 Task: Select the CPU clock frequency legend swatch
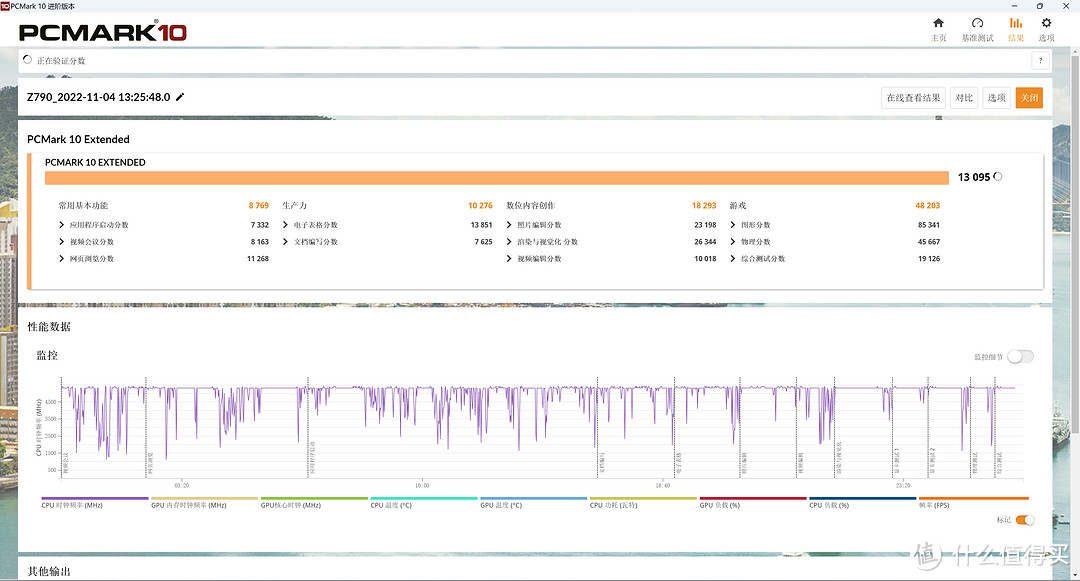click(x=94, y=498)
